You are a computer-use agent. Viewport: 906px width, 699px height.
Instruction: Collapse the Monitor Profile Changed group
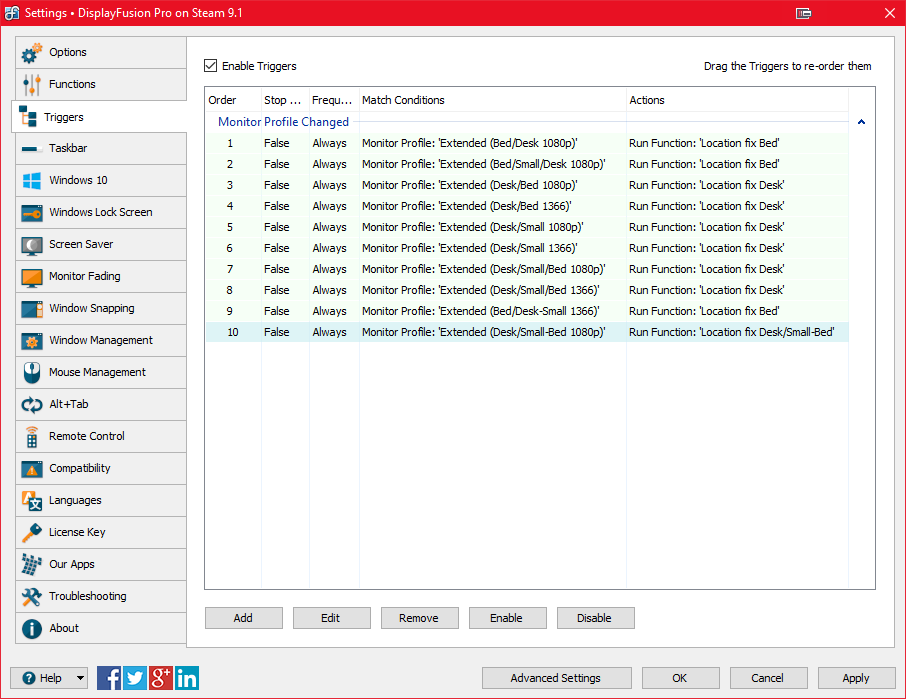861,122
